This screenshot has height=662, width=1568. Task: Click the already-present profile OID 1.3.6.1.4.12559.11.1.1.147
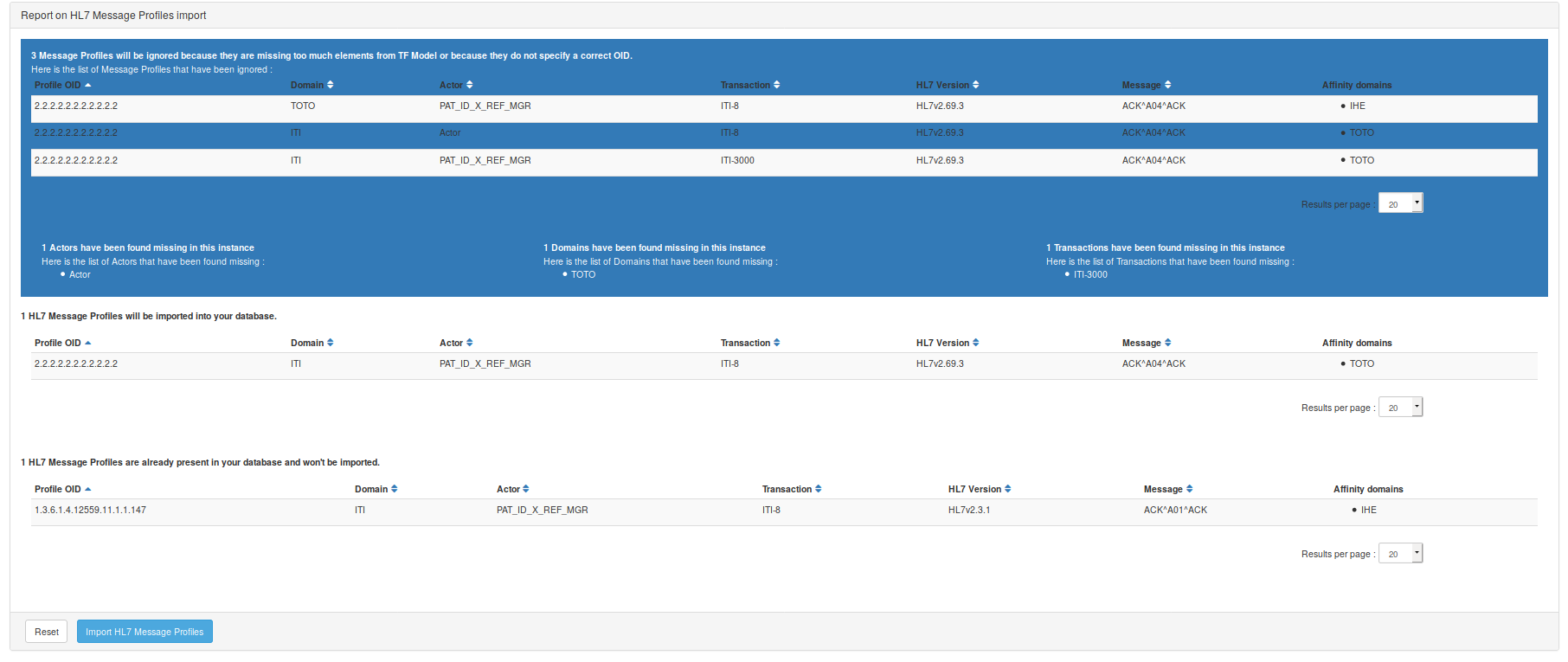pos(90,511)
